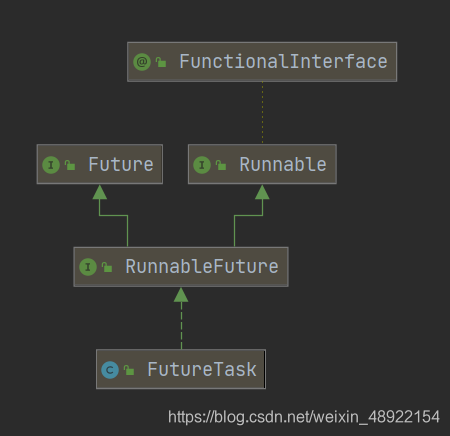Click the dotted line below FunctionalInterface

point(262,113)
